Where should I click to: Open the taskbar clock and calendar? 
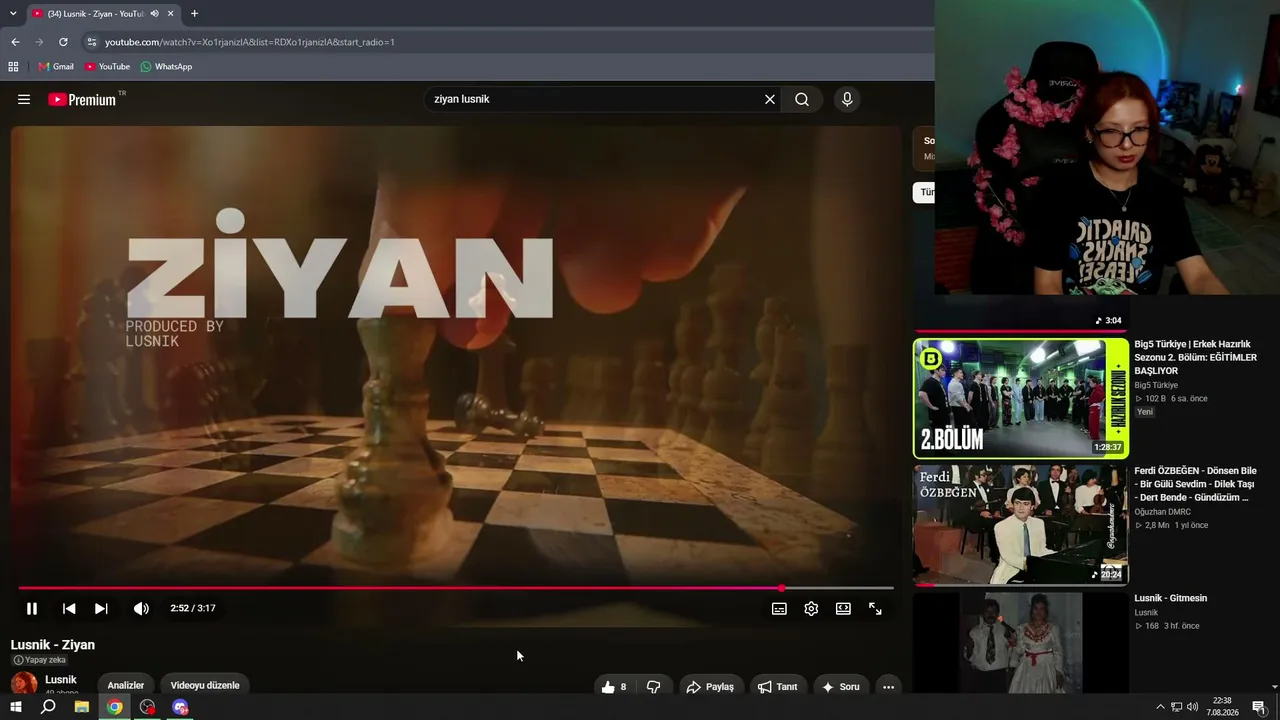pos(1221,707)
